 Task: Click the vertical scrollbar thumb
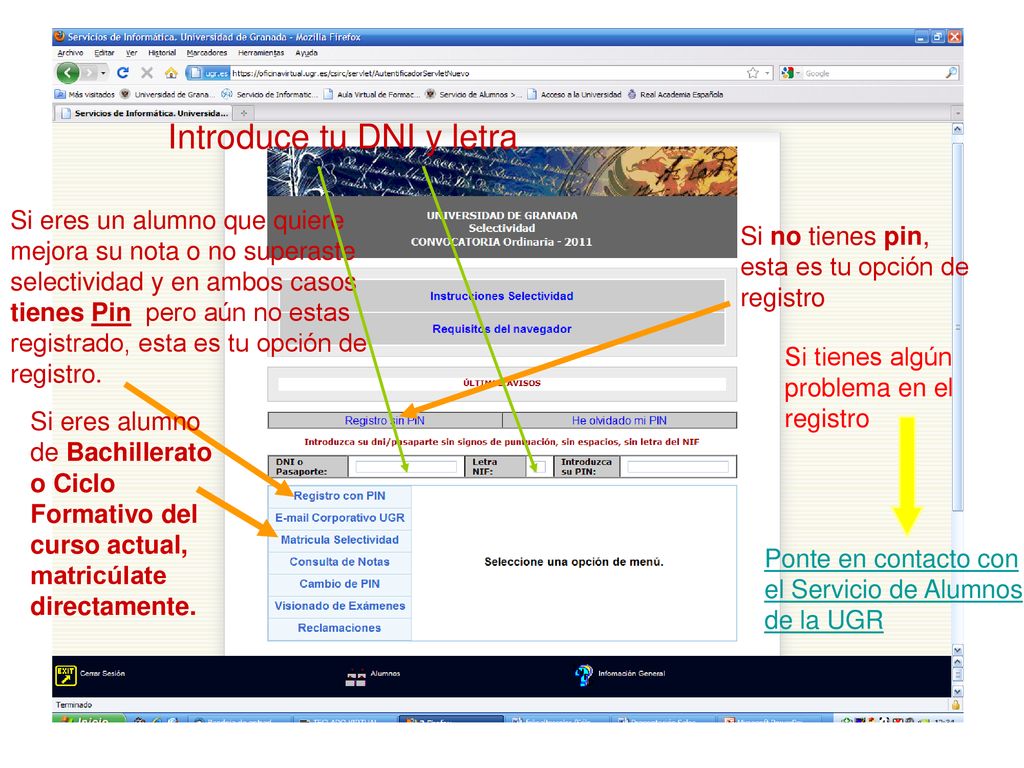957,327
